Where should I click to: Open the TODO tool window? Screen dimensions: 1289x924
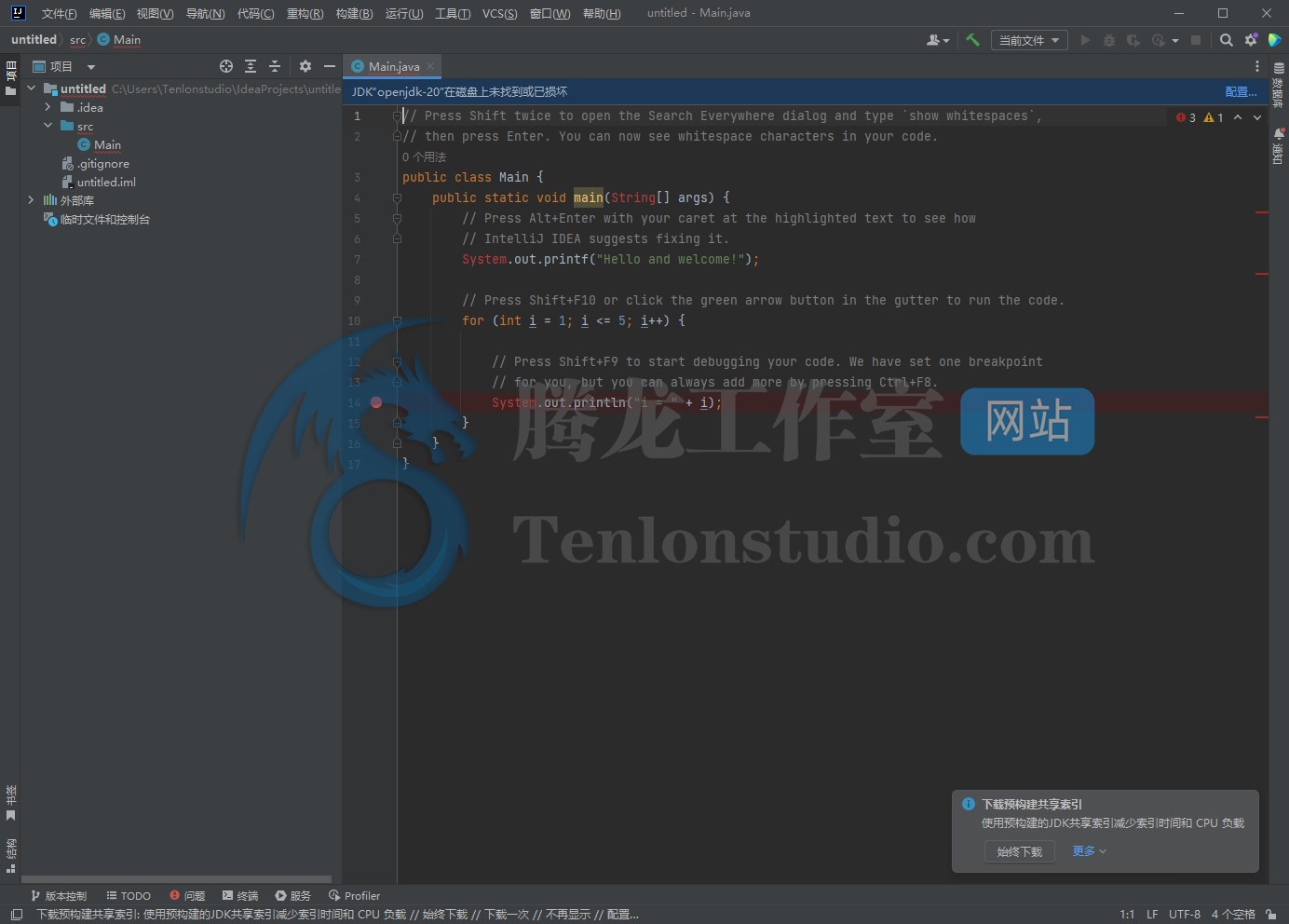click(129, 895)
